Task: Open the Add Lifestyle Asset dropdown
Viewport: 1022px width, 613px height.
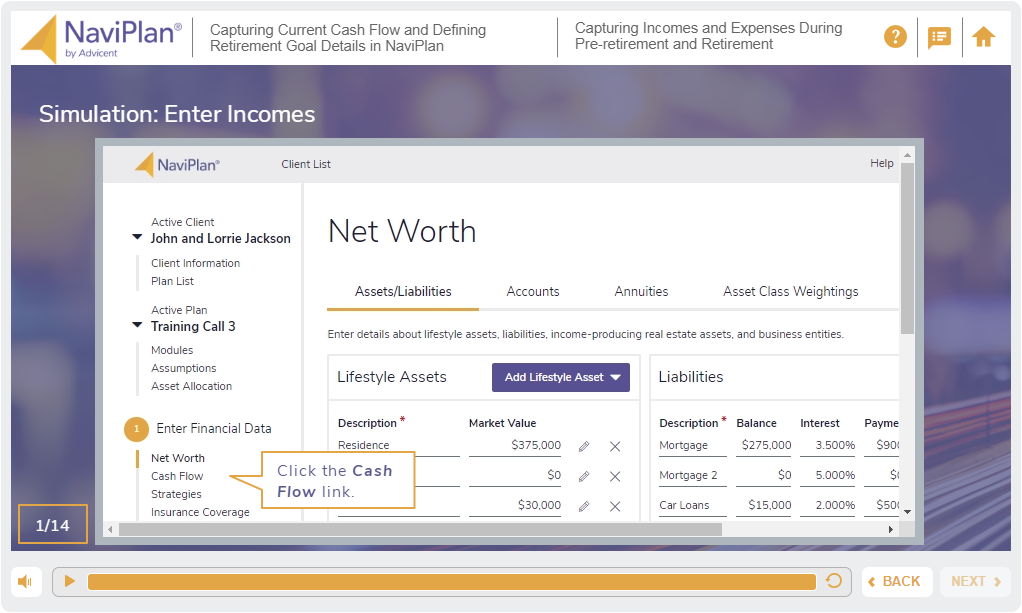Action: (x=561, y=378)
